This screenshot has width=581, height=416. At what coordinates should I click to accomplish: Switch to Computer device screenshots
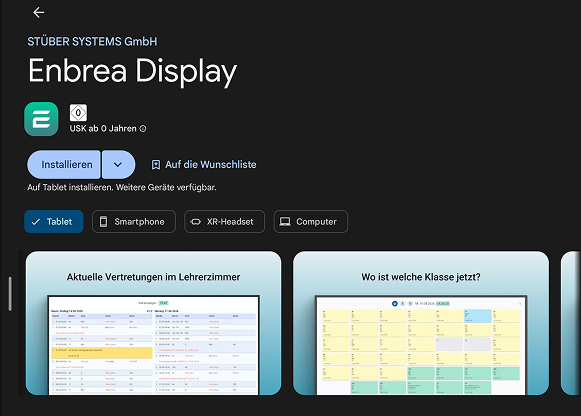click(311, 222)
